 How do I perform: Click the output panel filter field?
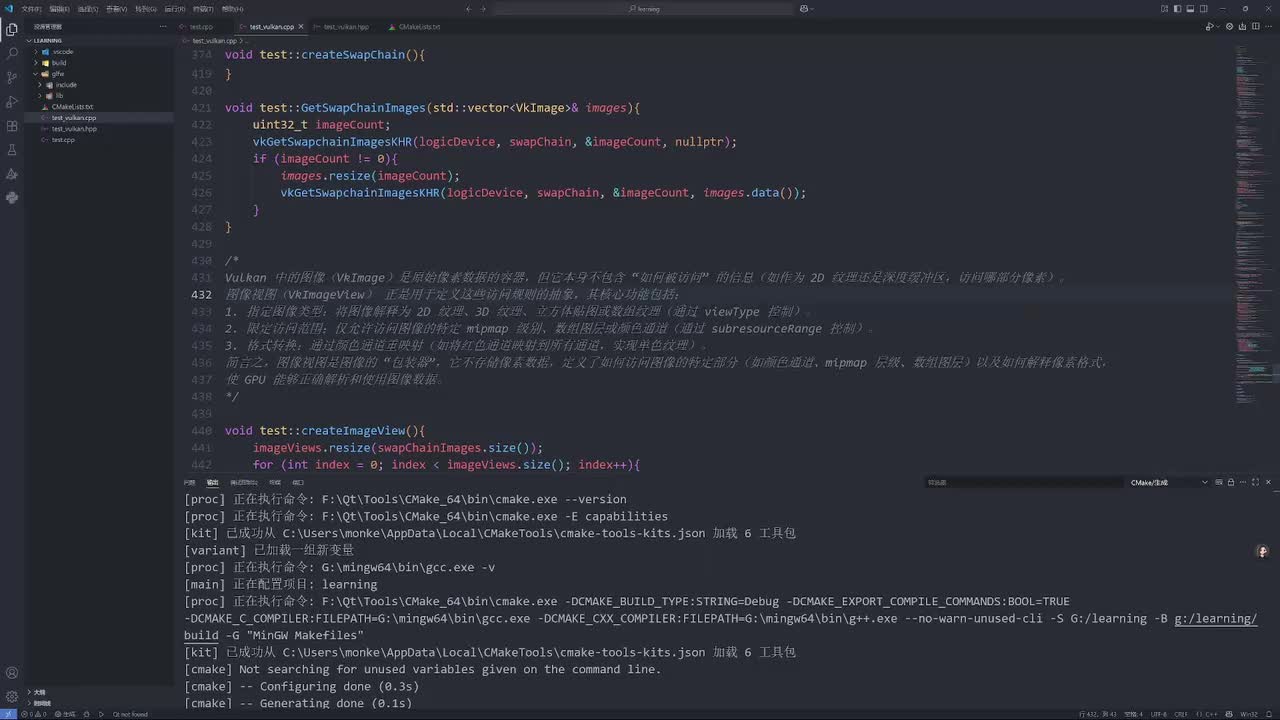[x=1023, y=483]
